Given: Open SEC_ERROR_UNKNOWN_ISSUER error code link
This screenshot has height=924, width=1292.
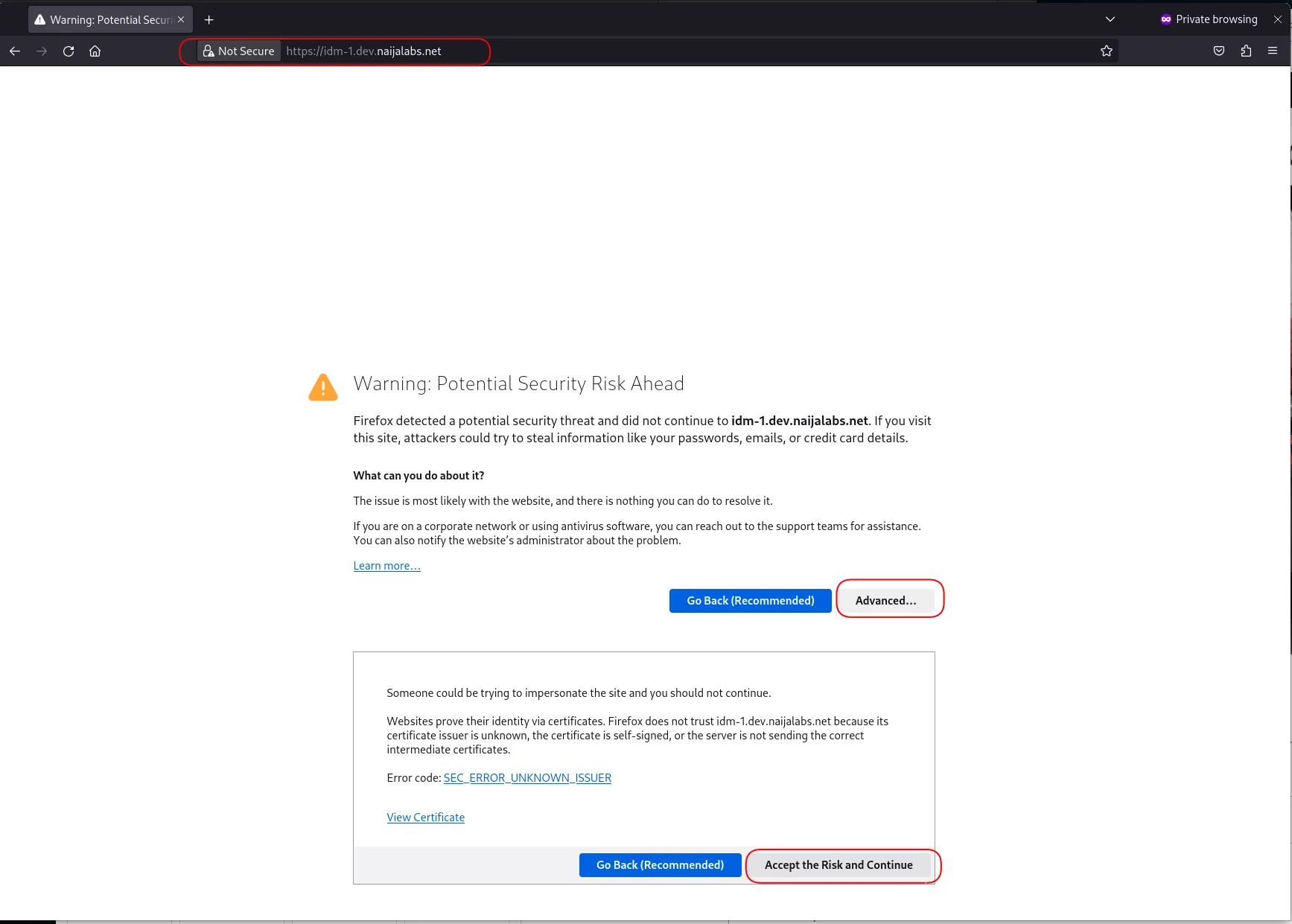Looking at the screenshot, I should (527, 778).
